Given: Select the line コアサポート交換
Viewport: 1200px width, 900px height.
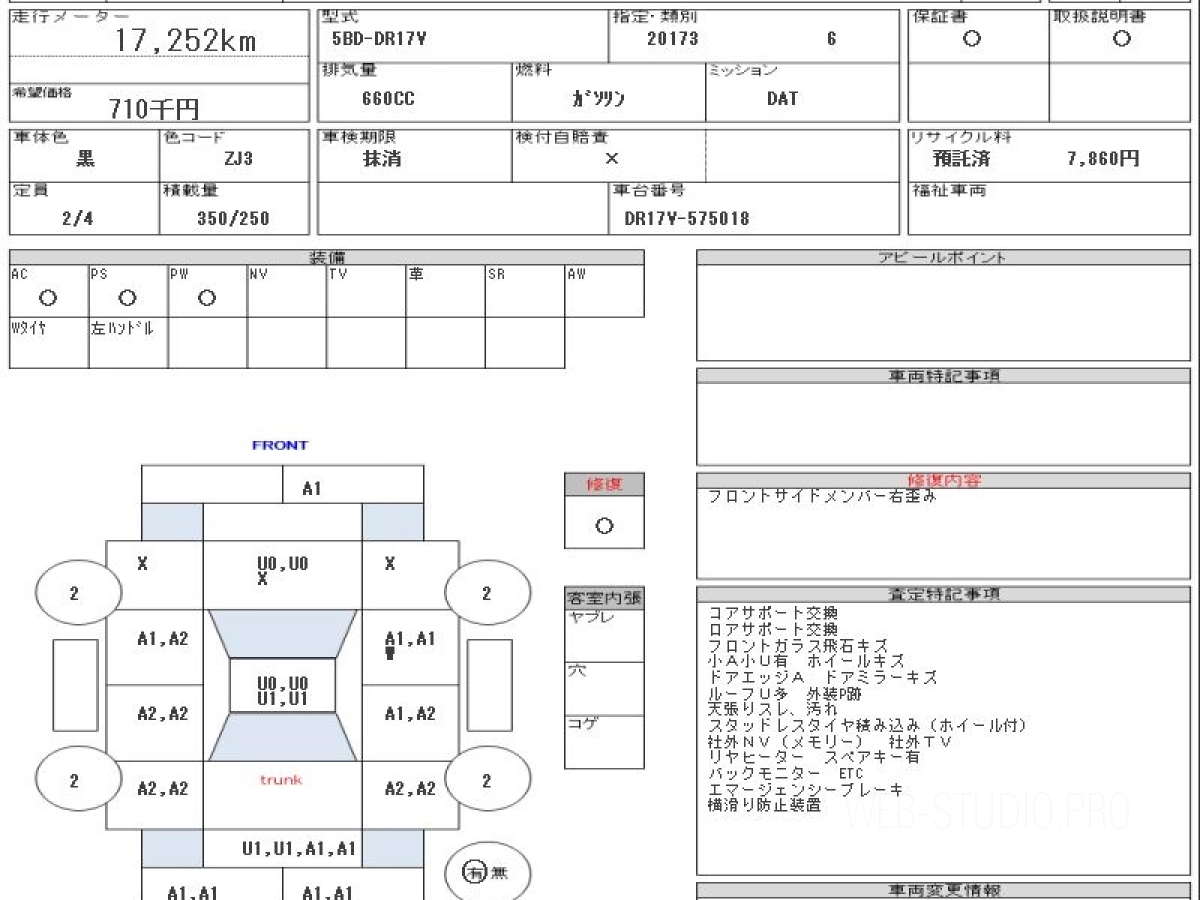Looking at the screenshot, I should click(x=773, y=613).
